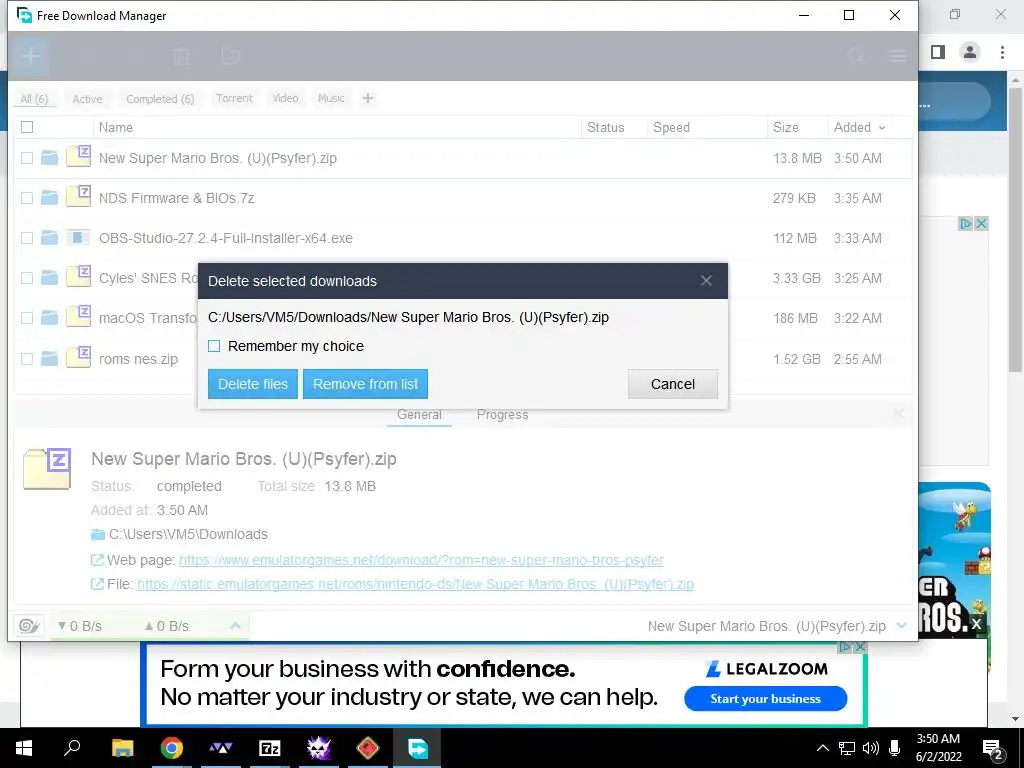
Task: Show hidden system tray icons
Action: tap(823, 748)
